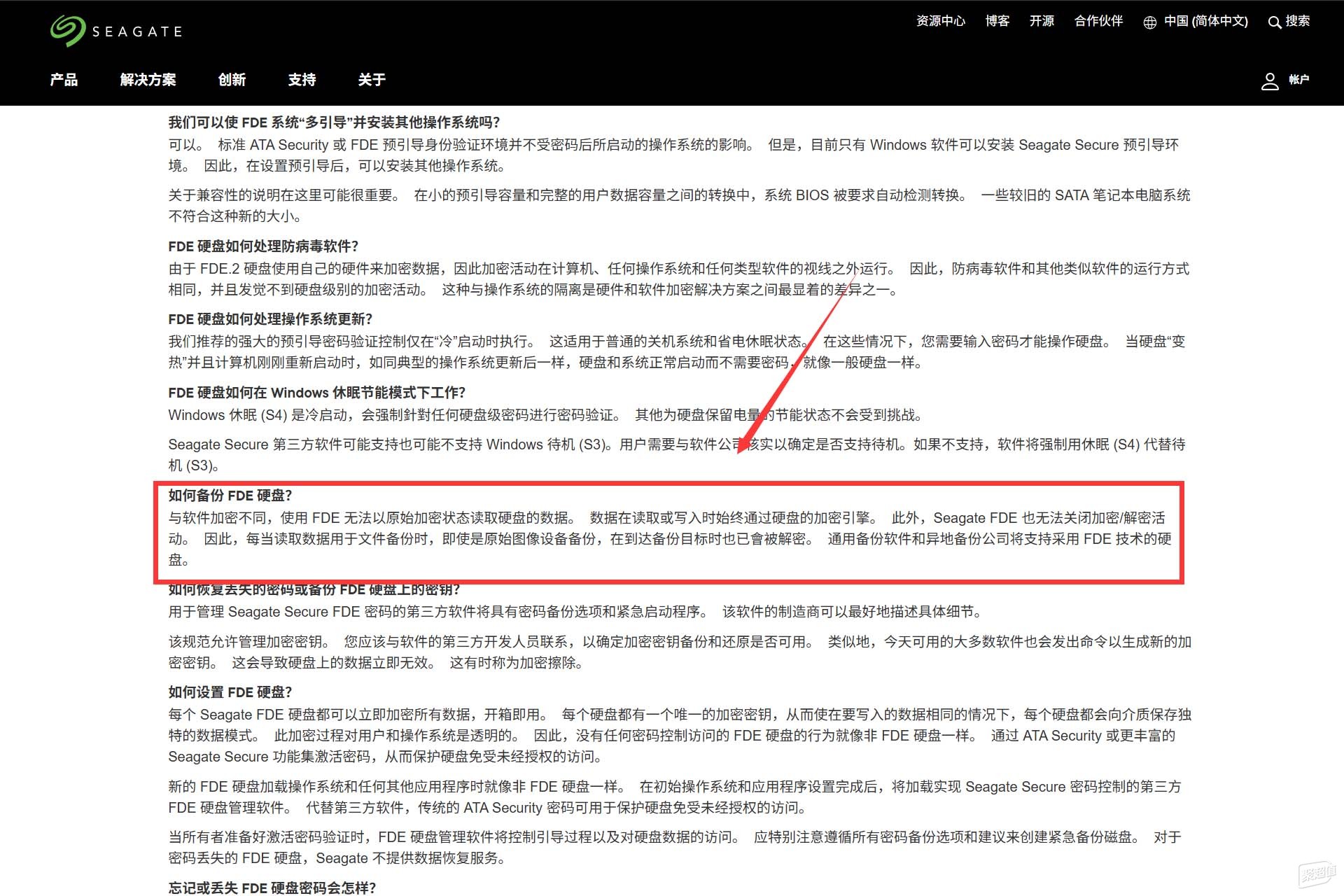Open the 创新 menu
Image resolution: width=1344 pixels, height=896 pixels.
[x=232, y=80]
